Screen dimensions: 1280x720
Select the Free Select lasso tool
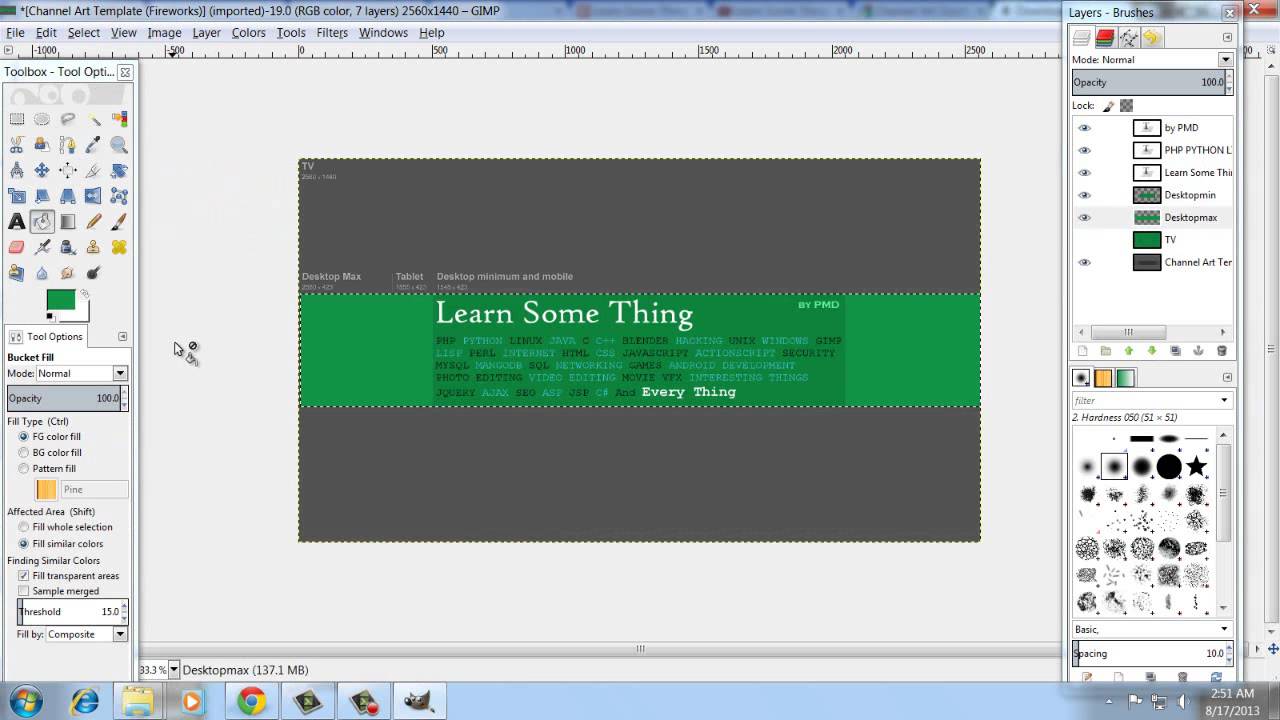(x=68, y=119)
